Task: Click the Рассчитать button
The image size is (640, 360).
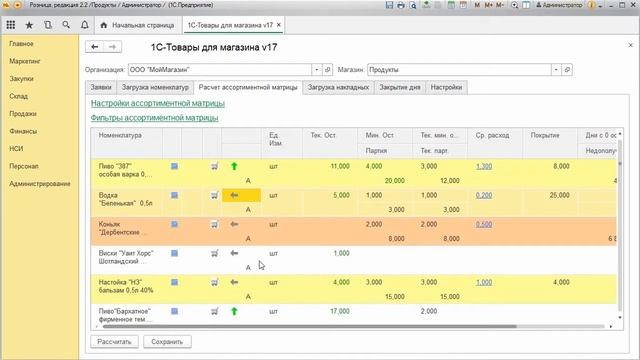Action: coord(114,342)
